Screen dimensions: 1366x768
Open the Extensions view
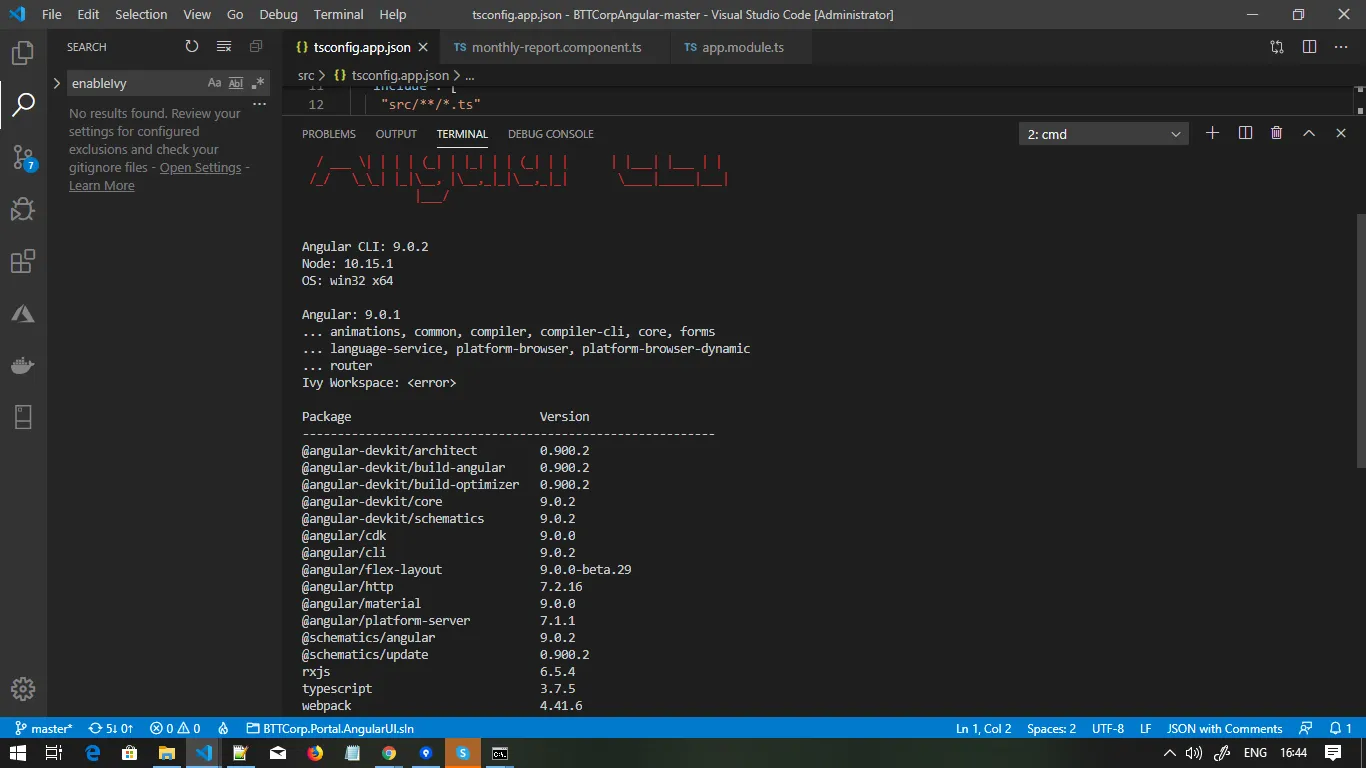(23, 262)
